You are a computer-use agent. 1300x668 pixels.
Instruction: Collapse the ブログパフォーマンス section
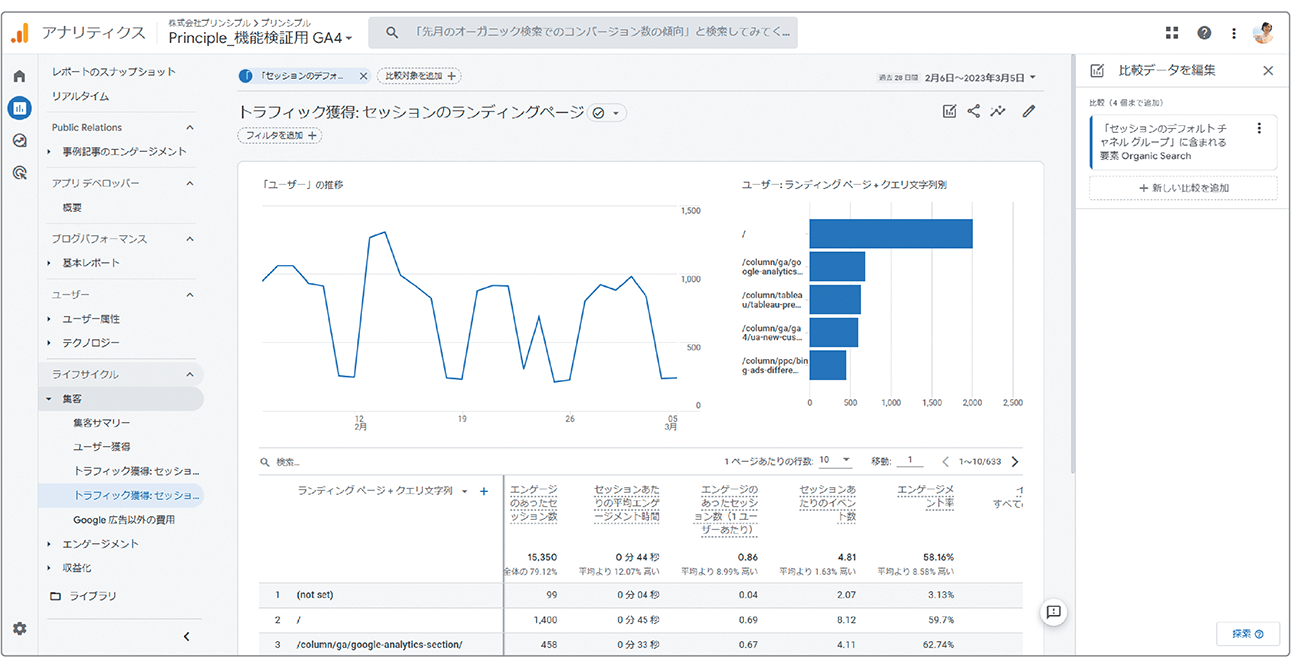pyautogui.click(x=190, y=239)
